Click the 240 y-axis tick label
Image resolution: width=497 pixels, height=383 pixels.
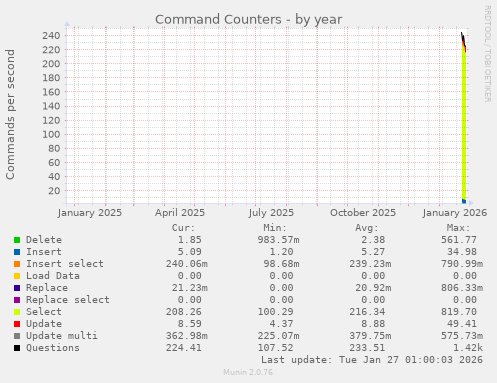[51, 36]
